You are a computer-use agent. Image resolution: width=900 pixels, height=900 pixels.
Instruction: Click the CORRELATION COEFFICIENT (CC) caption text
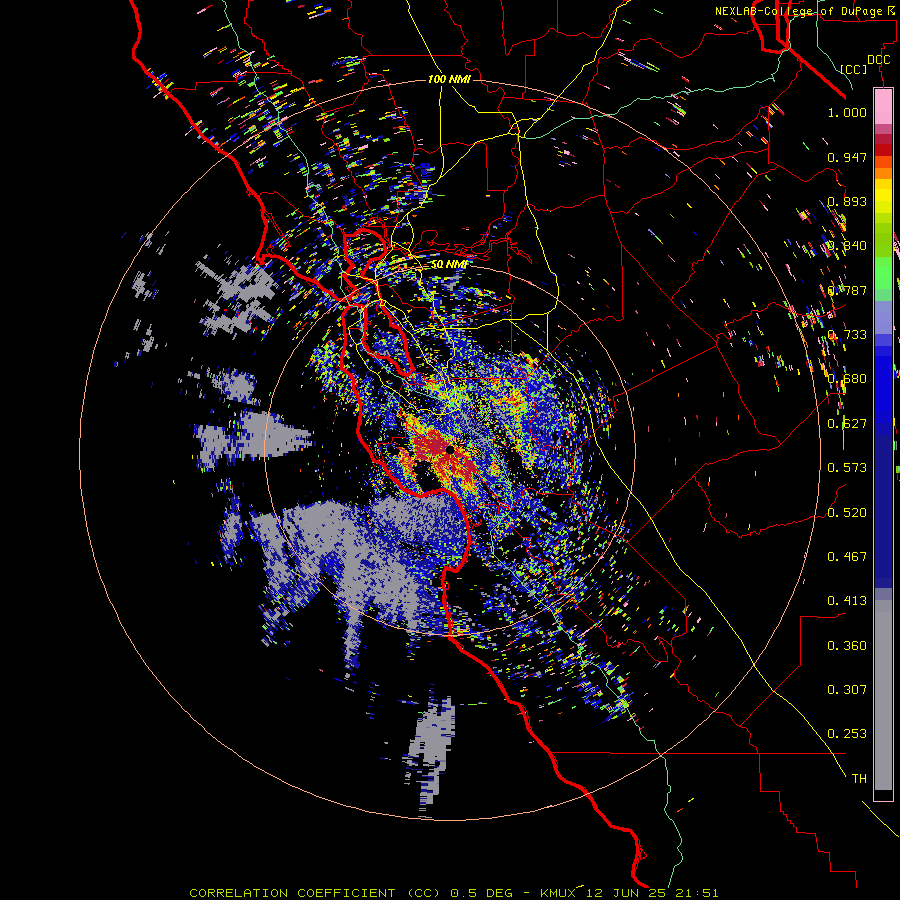(x=315, y=893)
